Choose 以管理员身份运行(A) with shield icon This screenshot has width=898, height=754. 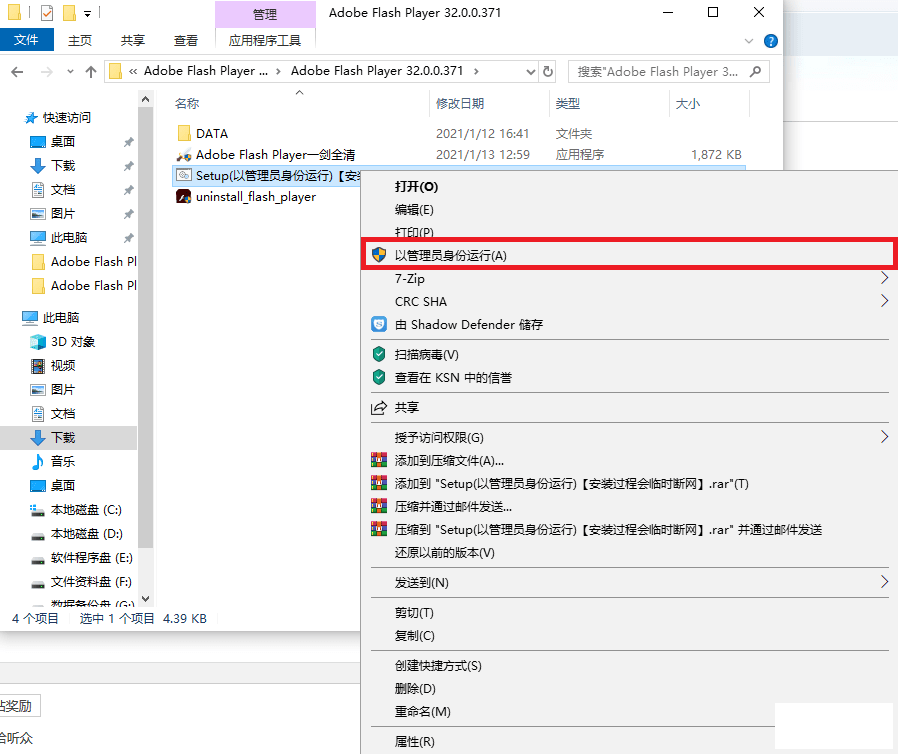tap(629, 255)
